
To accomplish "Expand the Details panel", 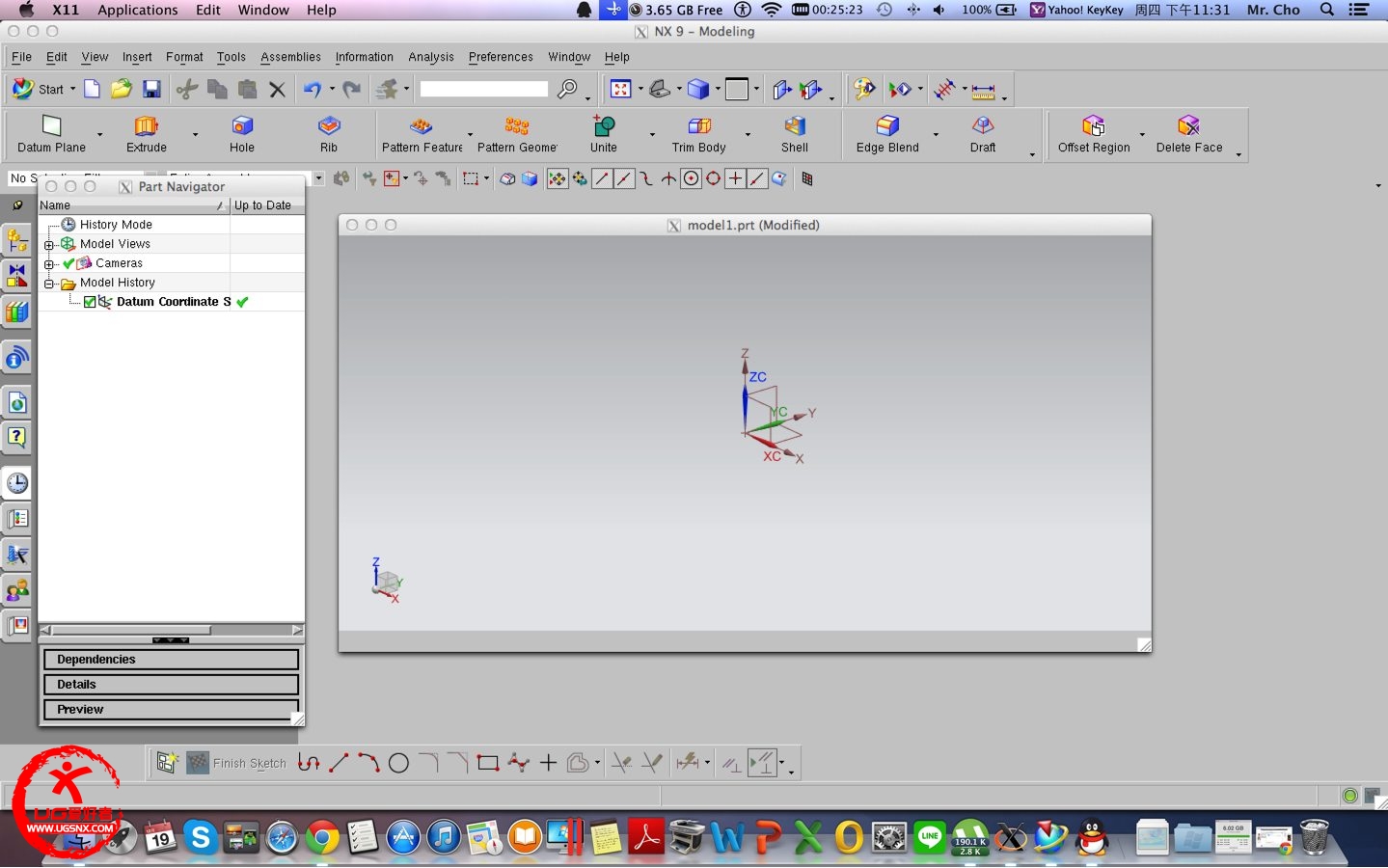I will tap(171, 685).
